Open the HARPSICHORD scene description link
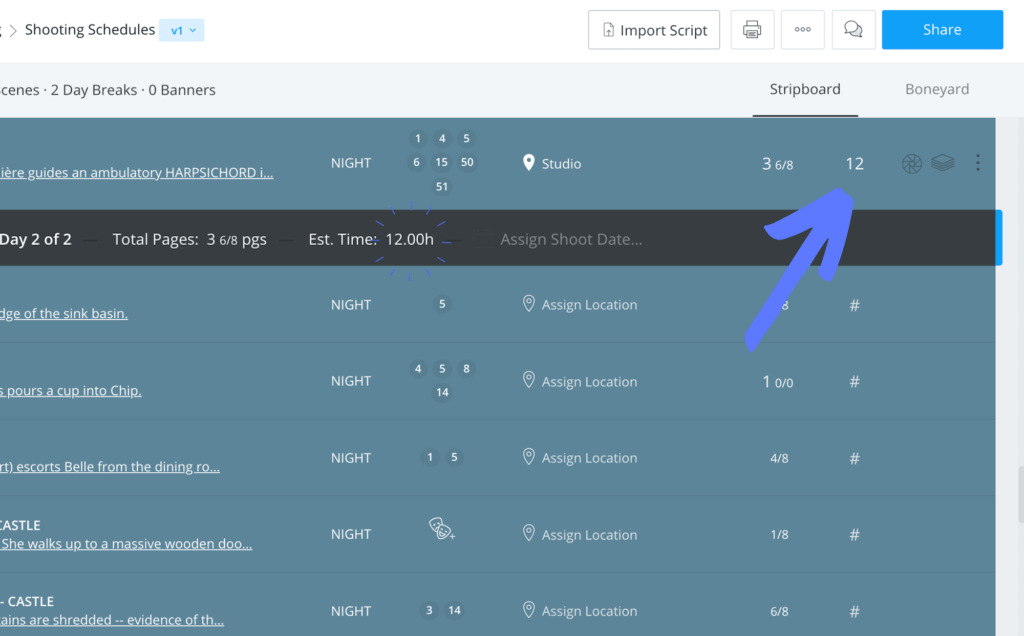The height and width of the screenshot is (636, 1024). tap(136, 172)
